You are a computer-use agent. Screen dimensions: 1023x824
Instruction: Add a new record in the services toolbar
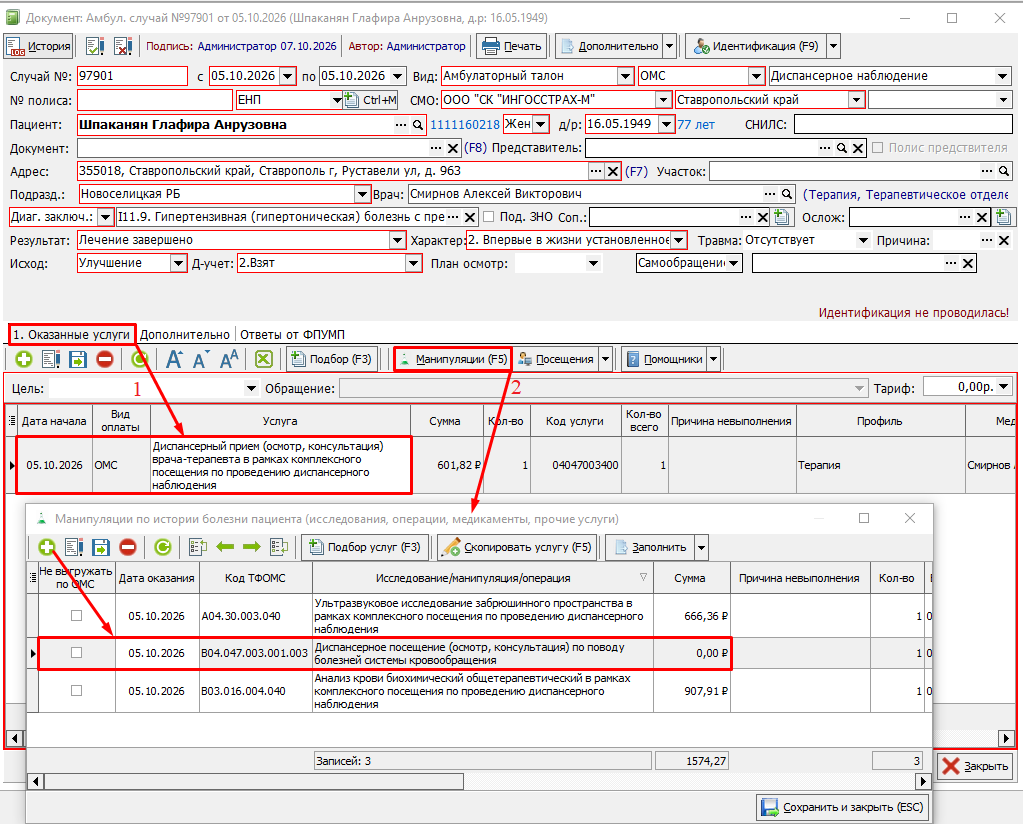pyautogui.click(x=24, y=359)
